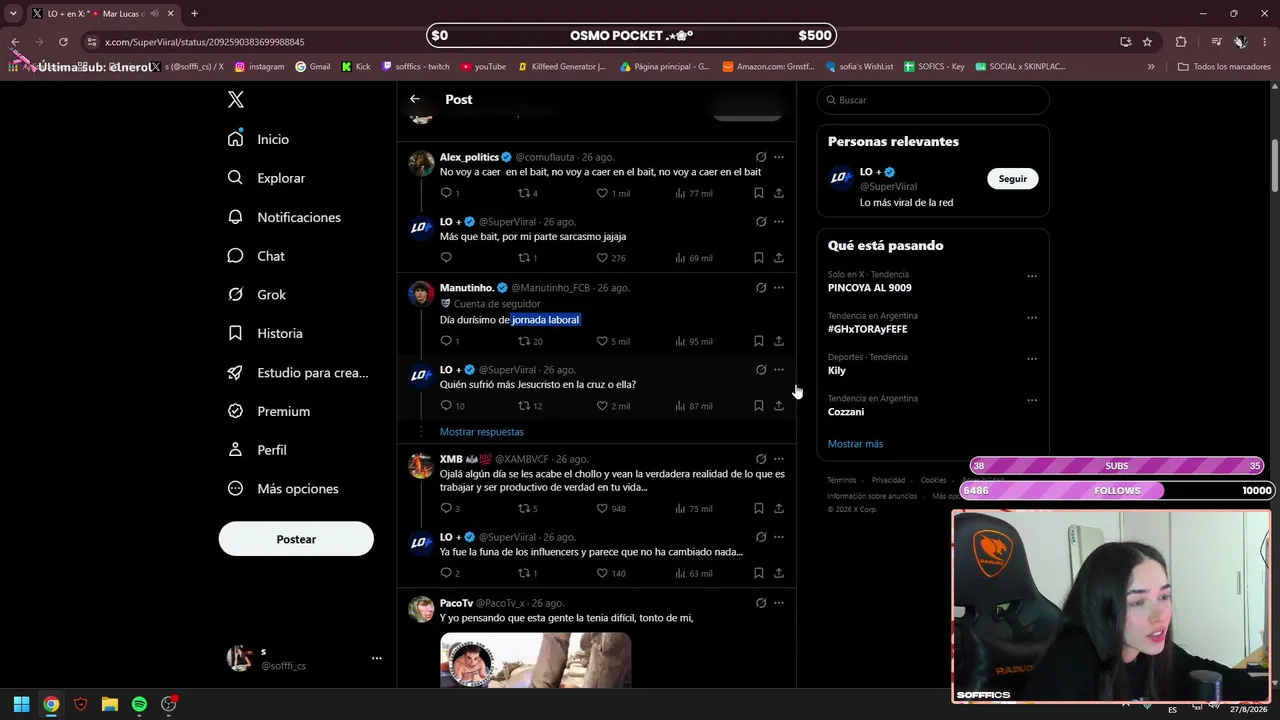This screenshot has width=1280, height=720.
Task: Open the Gmail bookmark
Action: coord(313,67)
